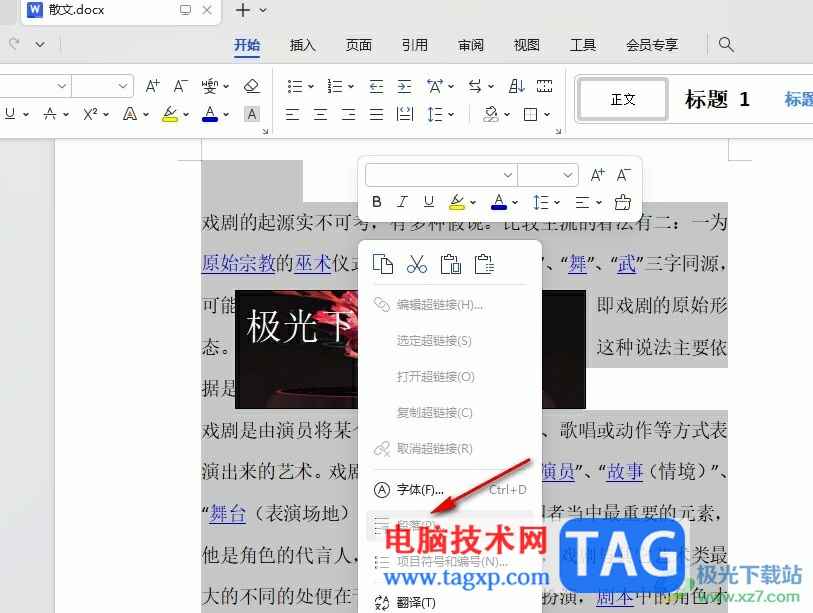Follow the 原始宗教 hyperlink in document
Image resolution: width=813 pixels, height=613 pixels.
pos(238,264)
